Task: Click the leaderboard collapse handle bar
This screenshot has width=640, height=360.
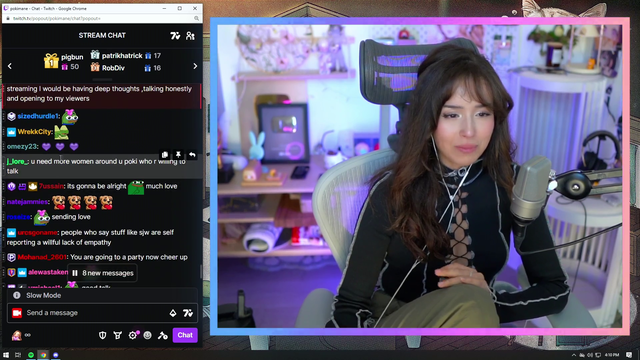Action: pos(102,80)
